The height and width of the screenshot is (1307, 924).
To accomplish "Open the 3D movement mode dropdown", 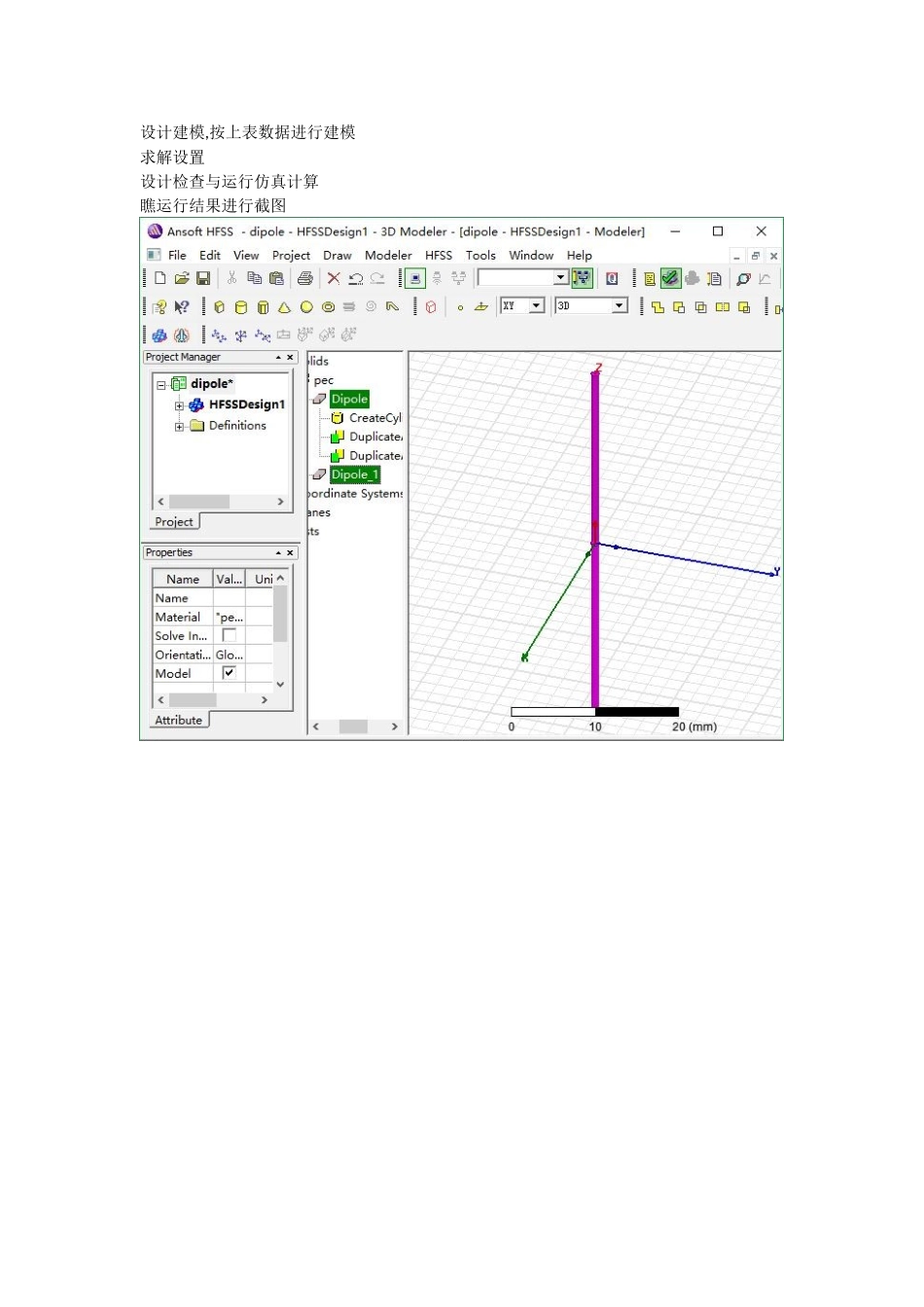I will (620, 305).
